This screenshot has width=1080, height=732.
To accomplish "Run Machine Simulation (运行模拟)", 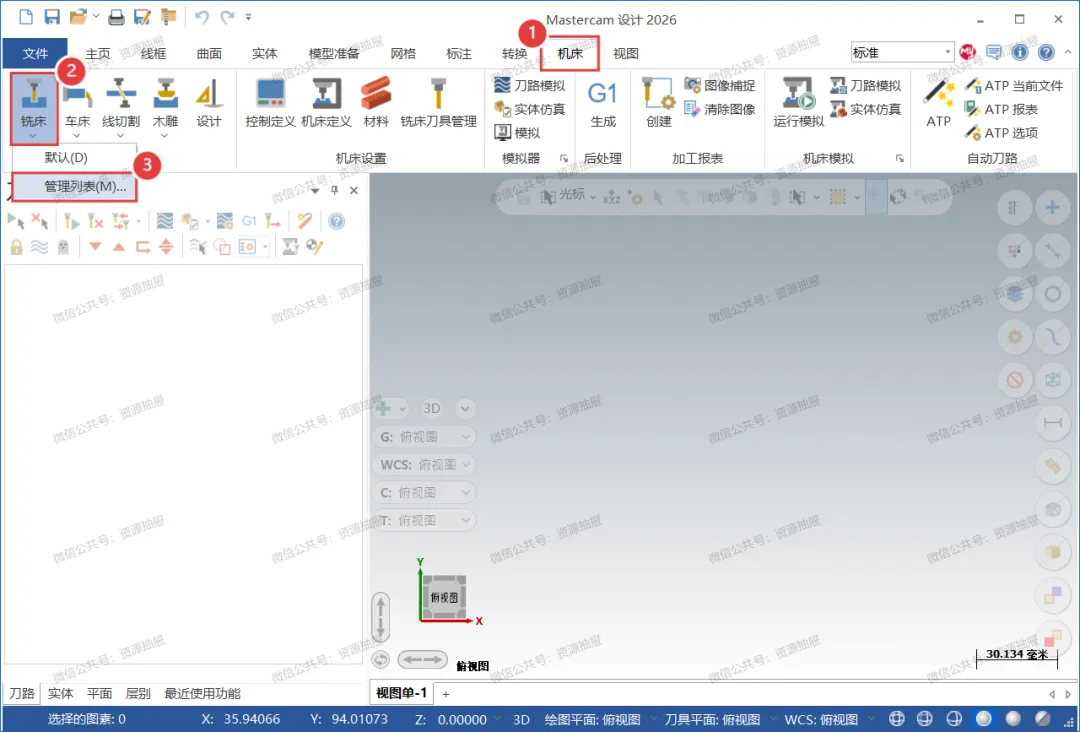I will point(799,103).
